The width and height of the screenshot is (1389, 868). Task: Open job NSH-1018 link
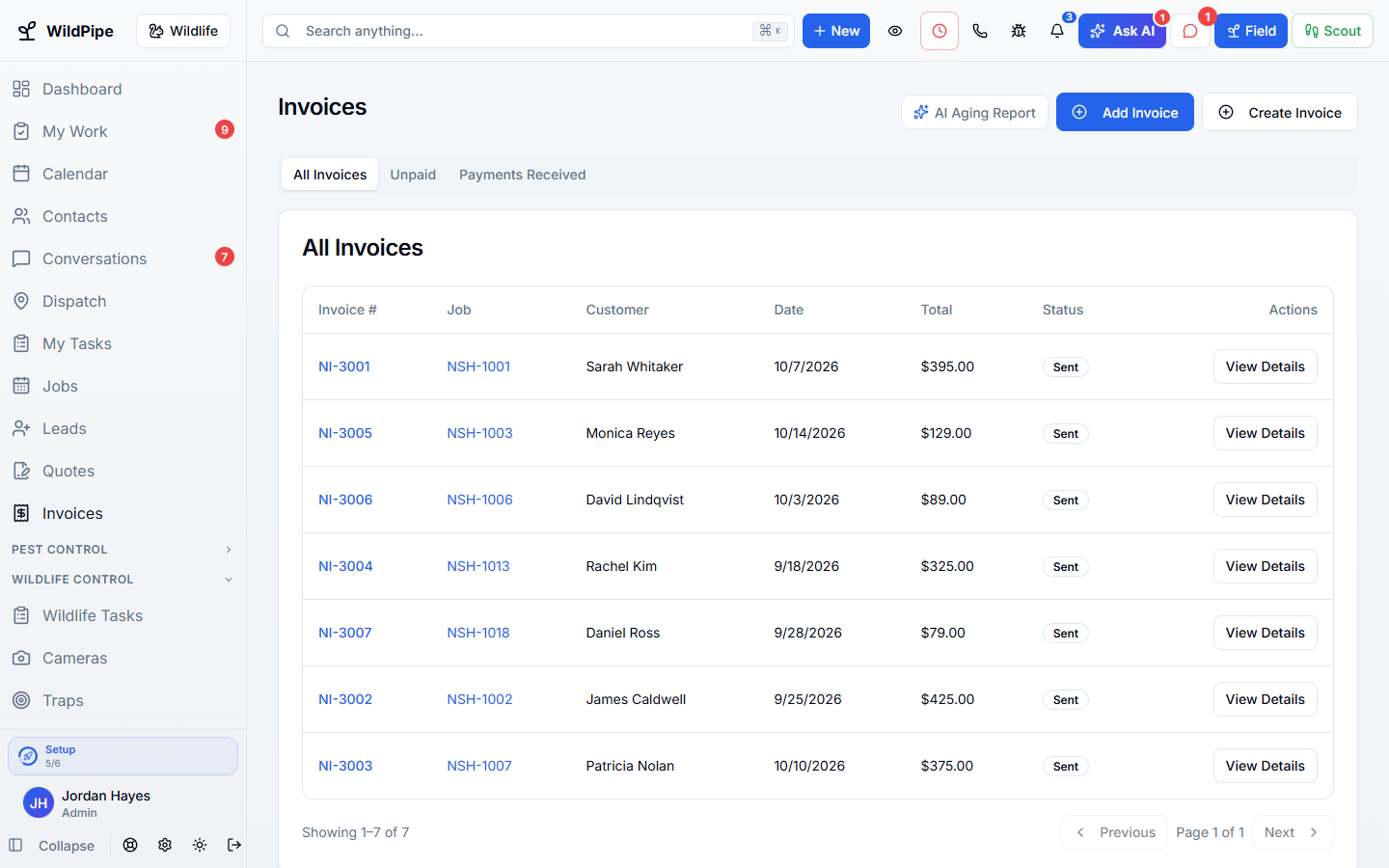[478, 633]
